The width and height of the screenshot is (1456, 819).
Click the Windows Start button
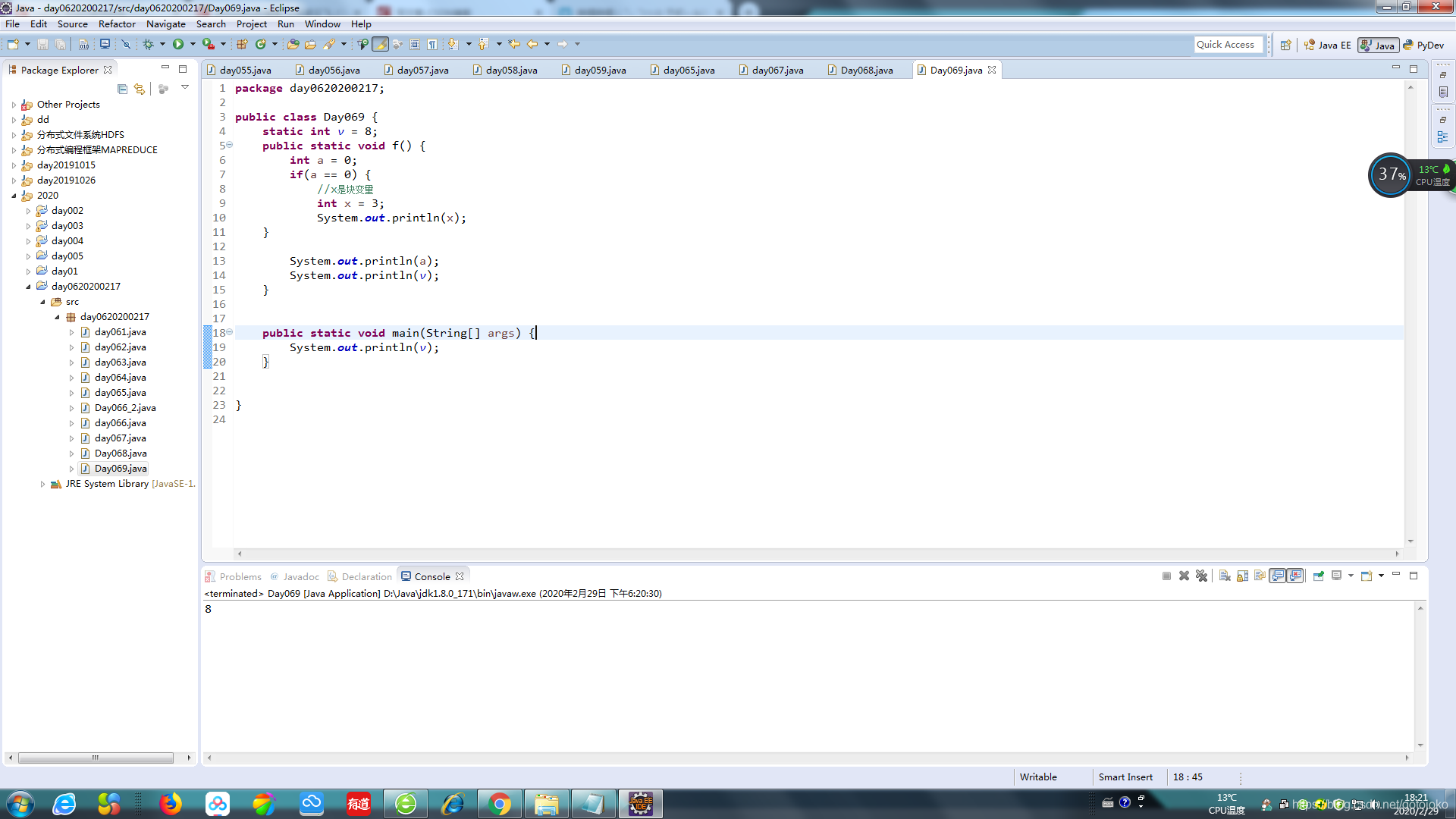click(20, 804)
